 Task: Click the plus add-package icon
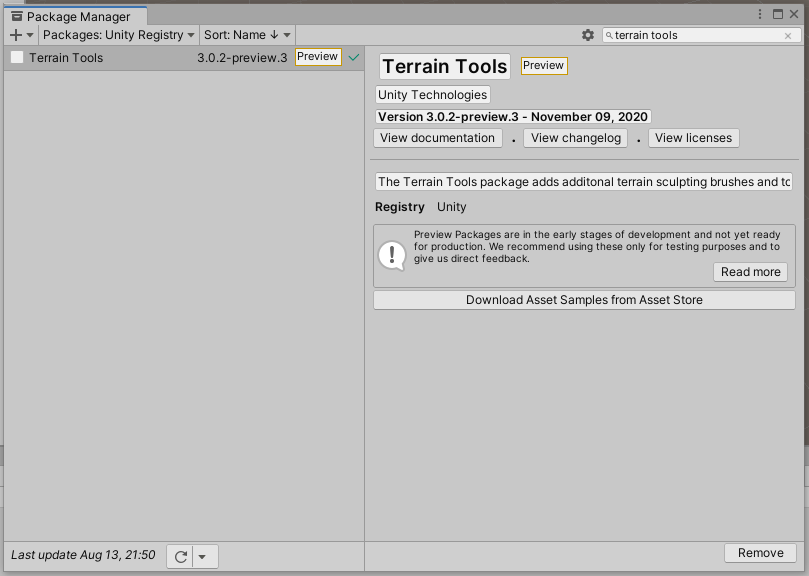[x=16, y=35]
